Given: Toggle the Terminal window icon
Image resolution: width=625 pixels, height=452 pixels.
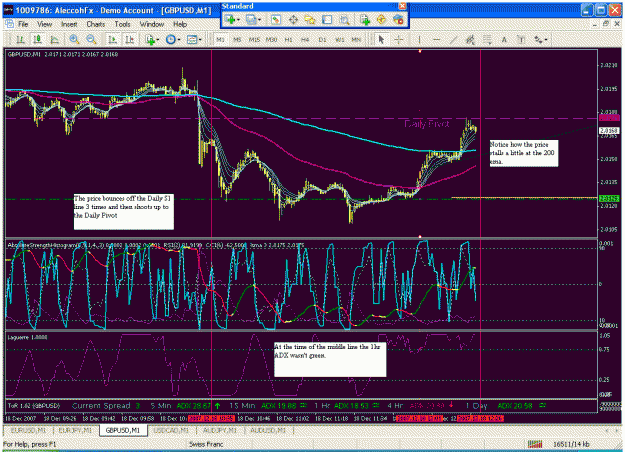Looking at the screenshot, I should 327,20.
